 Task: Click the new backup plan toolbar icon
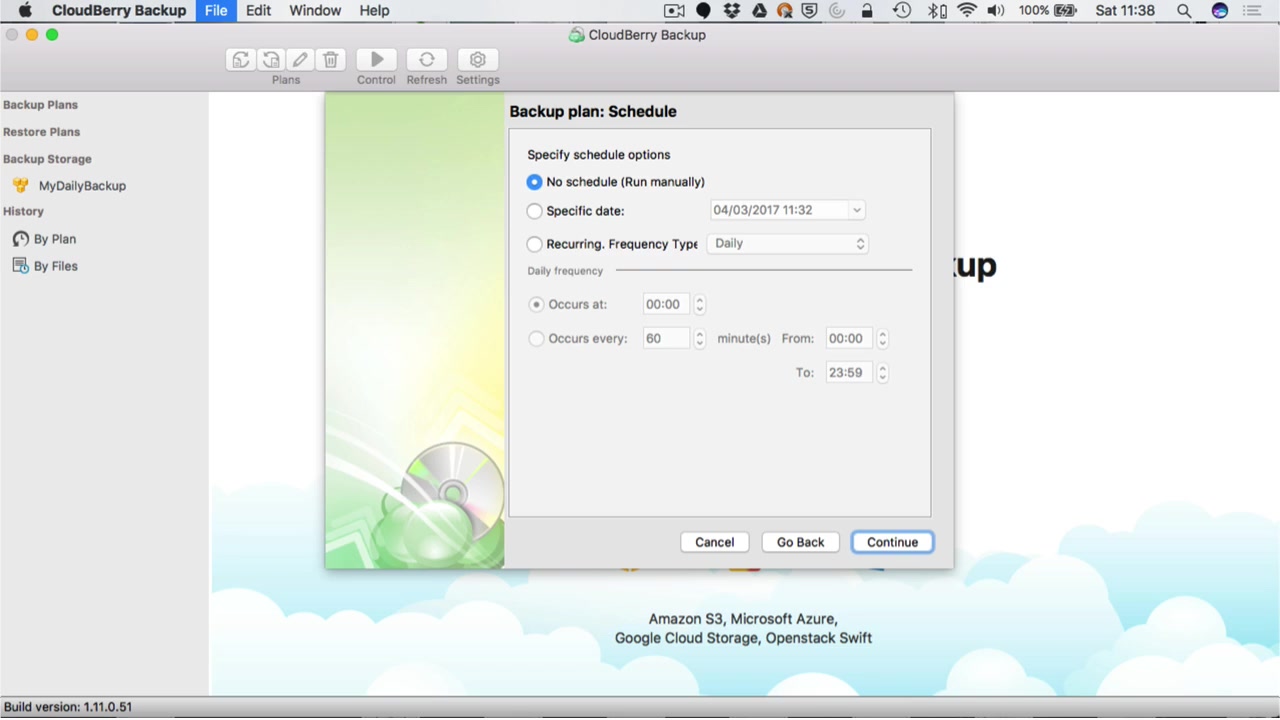[240, 60]
